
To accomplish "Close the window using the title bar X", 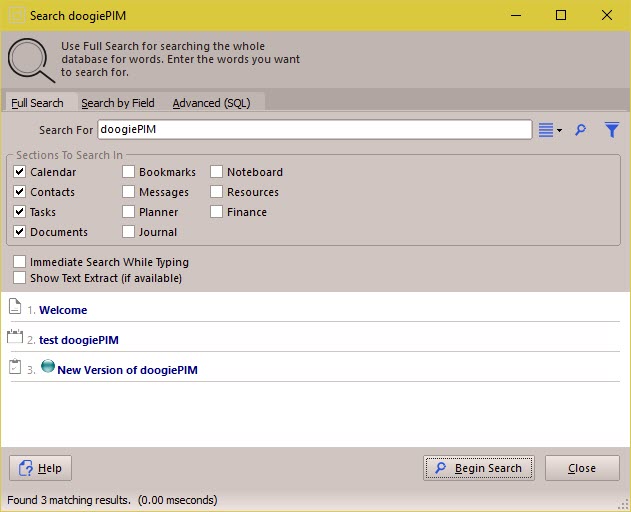I will (x=607, y=15).
